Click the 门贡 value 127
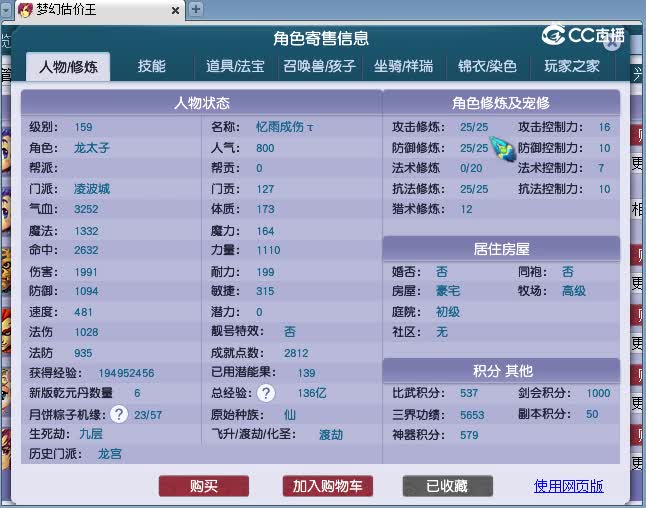 pyautogui.click(x=265, y=189)
